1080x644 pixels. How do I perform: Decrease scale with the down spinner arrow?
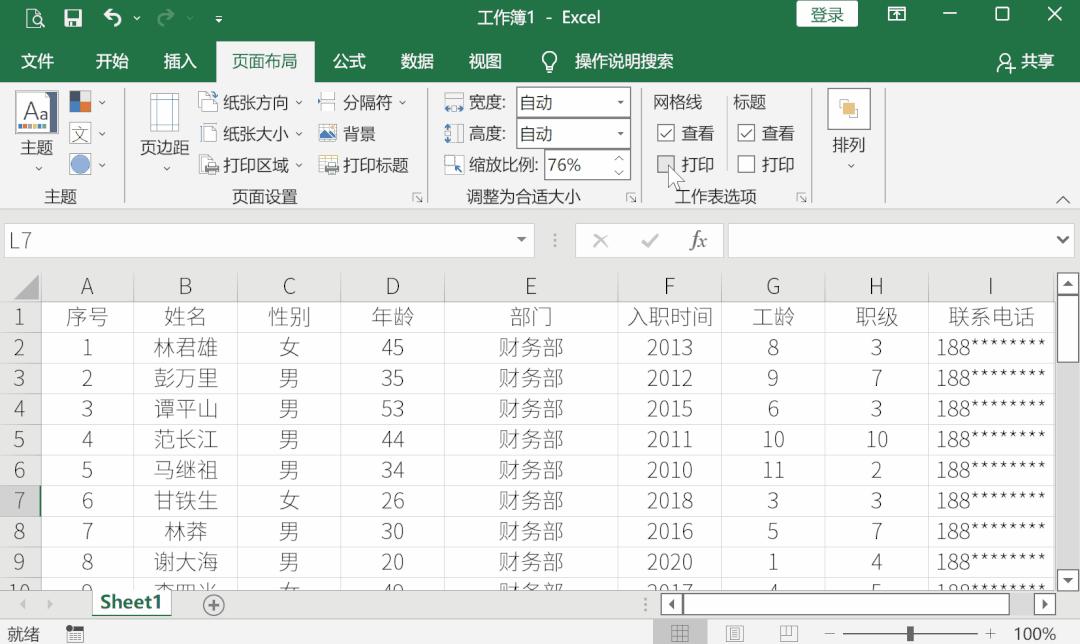(x=620, y=172)
